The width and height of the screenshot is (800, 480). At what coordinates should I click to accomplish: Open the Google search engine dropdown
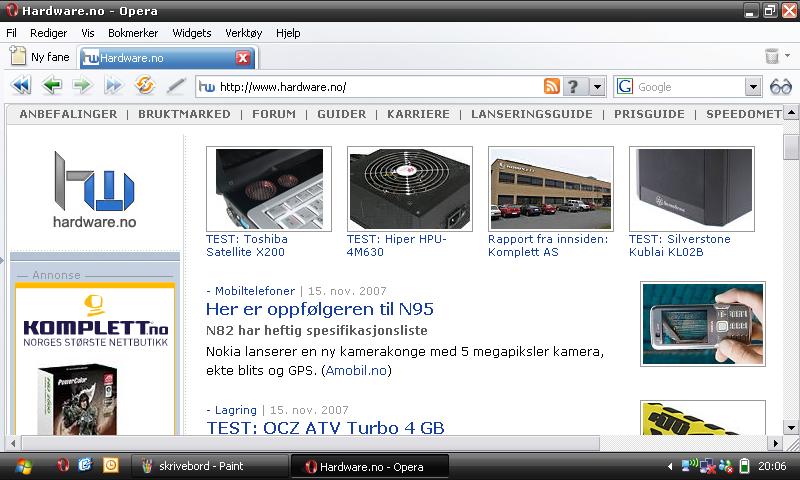tap(753, 87)
